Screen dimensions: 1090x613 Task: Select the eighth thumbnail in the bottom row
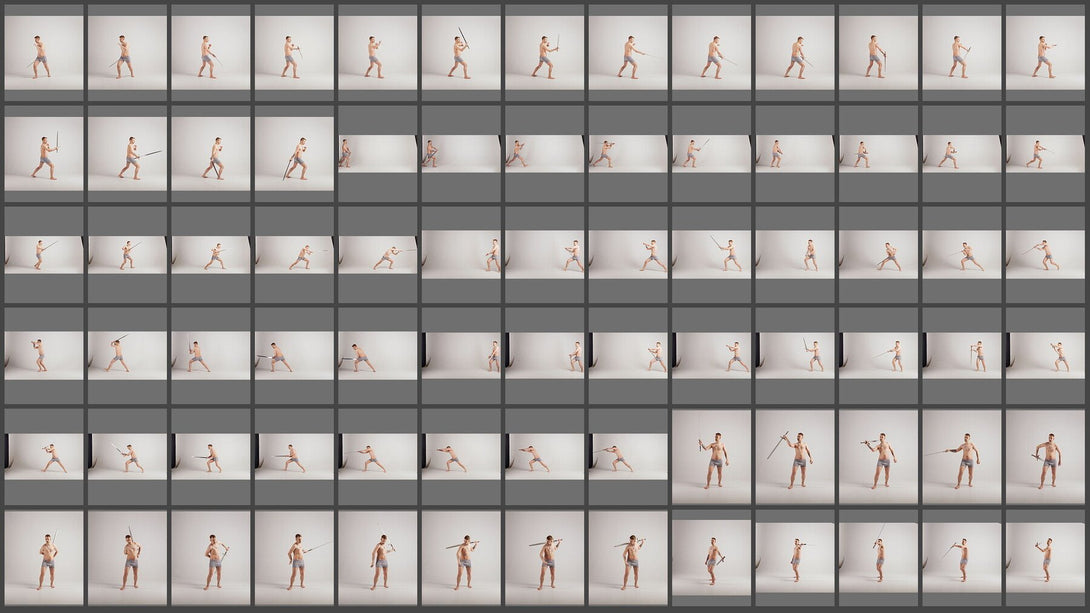click(628, 558)
